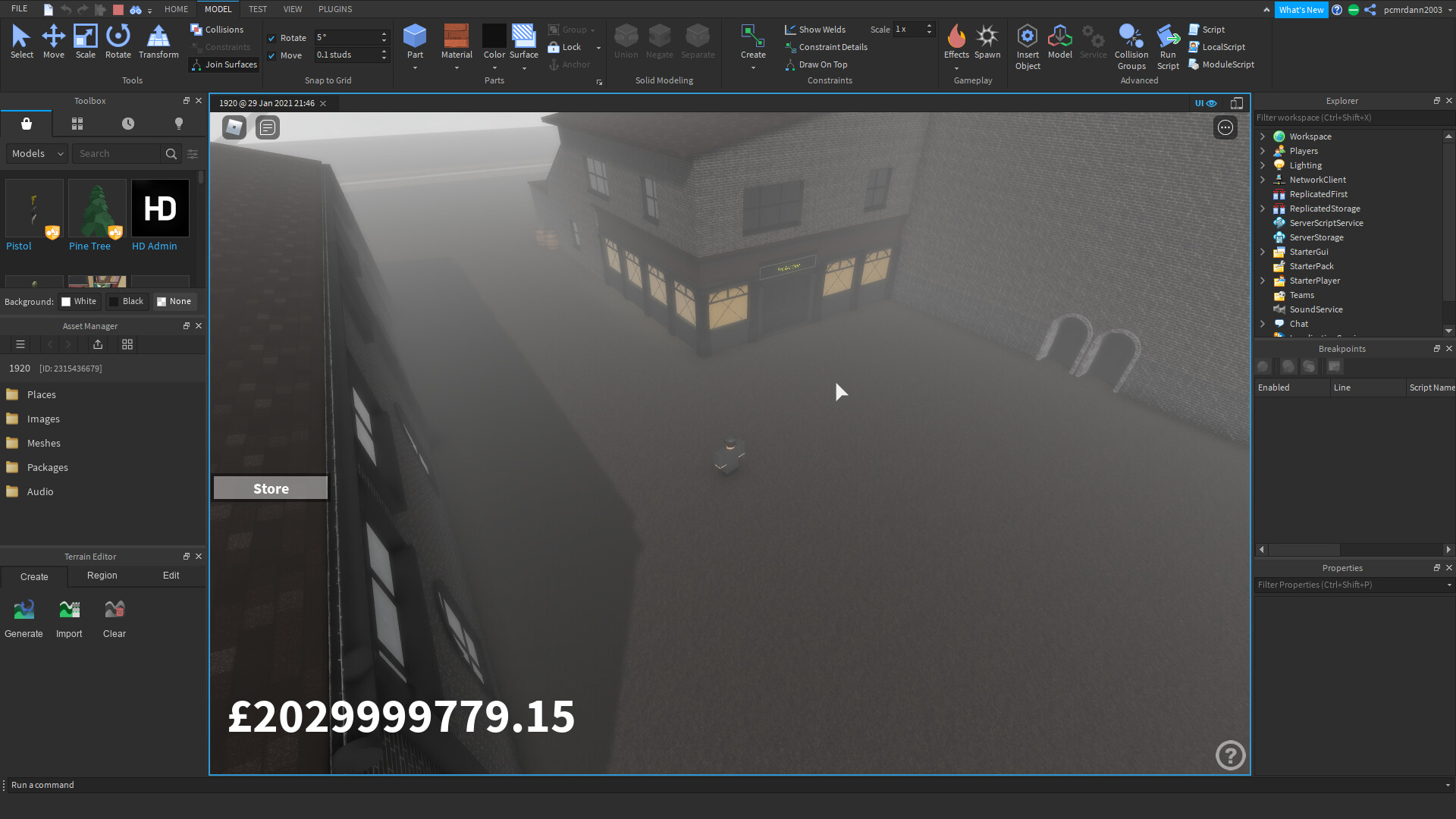Toggle the Rotate snap checkbox

pyautogui.click(x=271, y=38)
